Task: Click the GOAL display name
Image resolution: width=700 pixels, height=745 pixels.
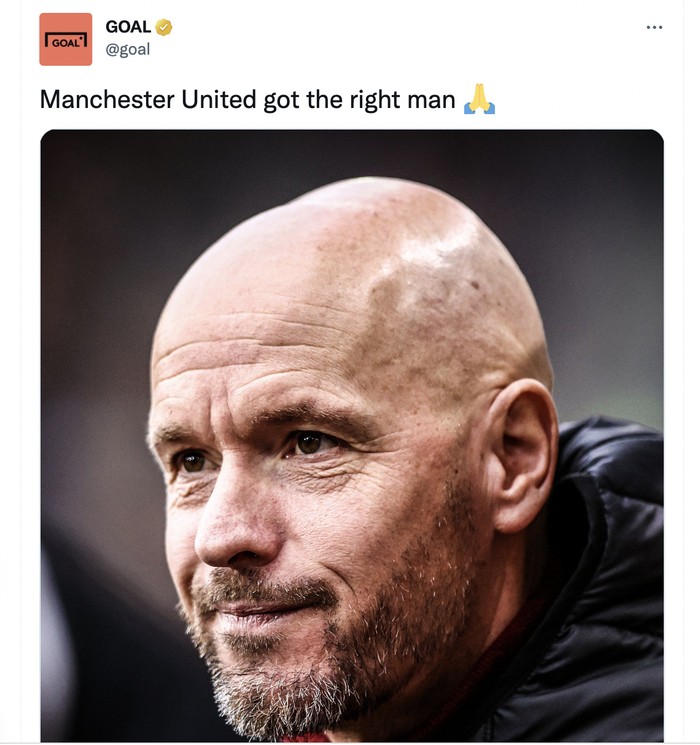Action: [x=128, y=28]
